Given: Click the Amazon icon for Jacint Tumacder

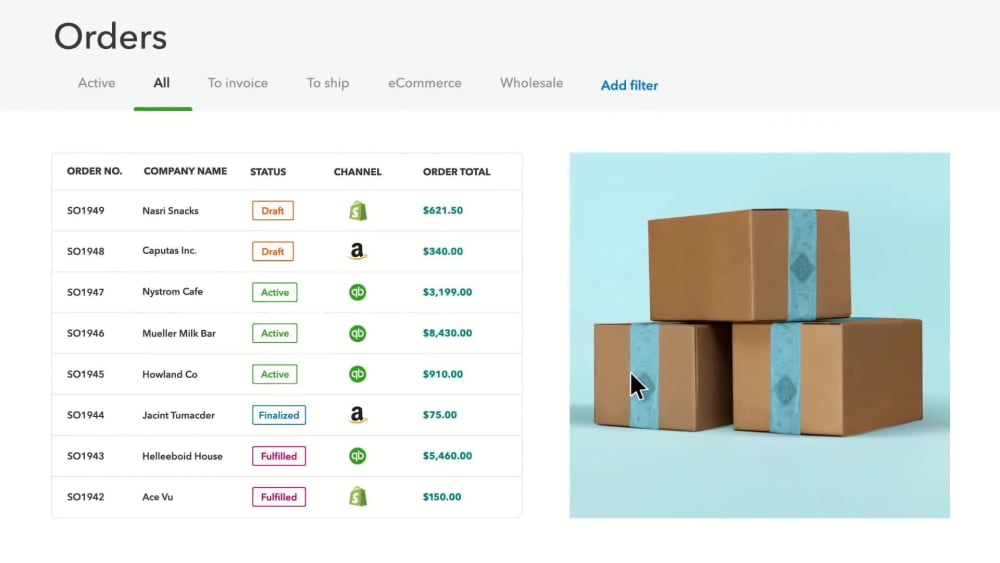Looking at the screenshot, I should tap(358, 415).
